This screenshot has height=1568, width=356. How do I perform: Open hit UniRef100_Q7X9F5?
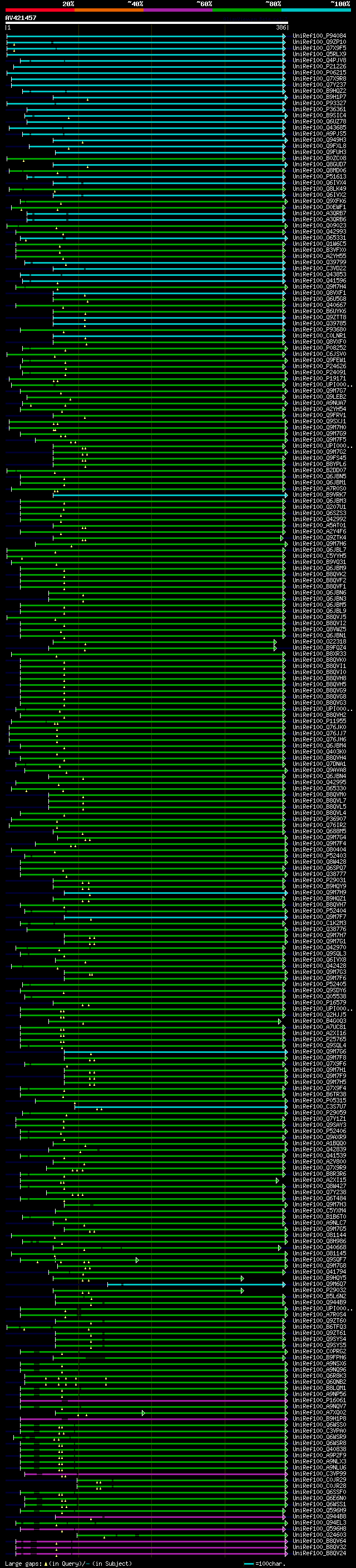tap(319, 48)
